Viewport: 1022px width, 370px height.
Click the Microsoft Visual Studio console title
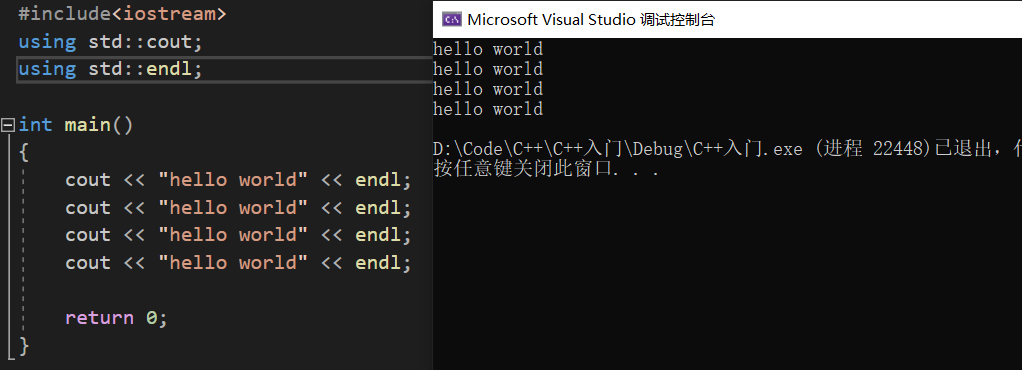coord(591,20)
